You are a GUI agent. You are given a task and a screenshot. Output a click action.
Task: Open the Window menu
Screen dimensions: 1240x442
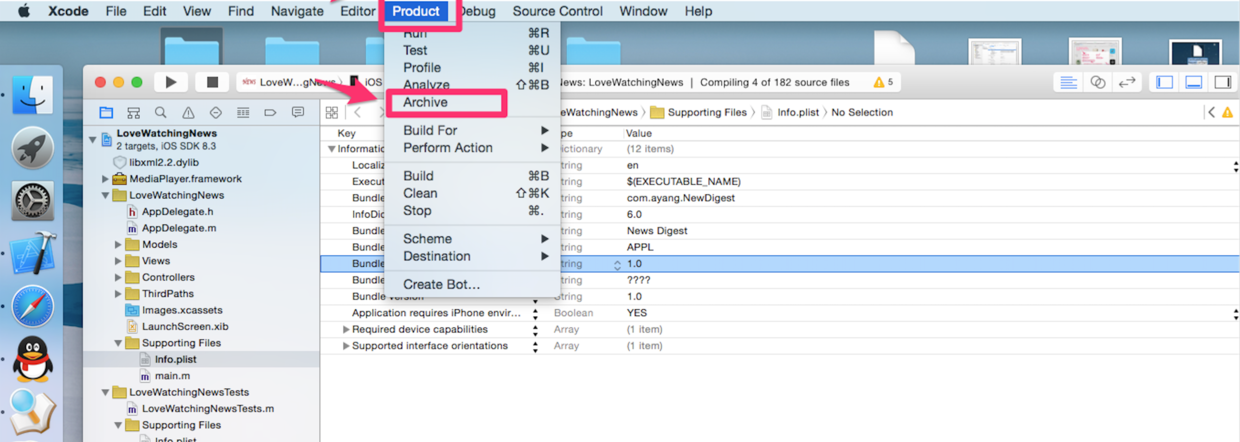point(643,11)
